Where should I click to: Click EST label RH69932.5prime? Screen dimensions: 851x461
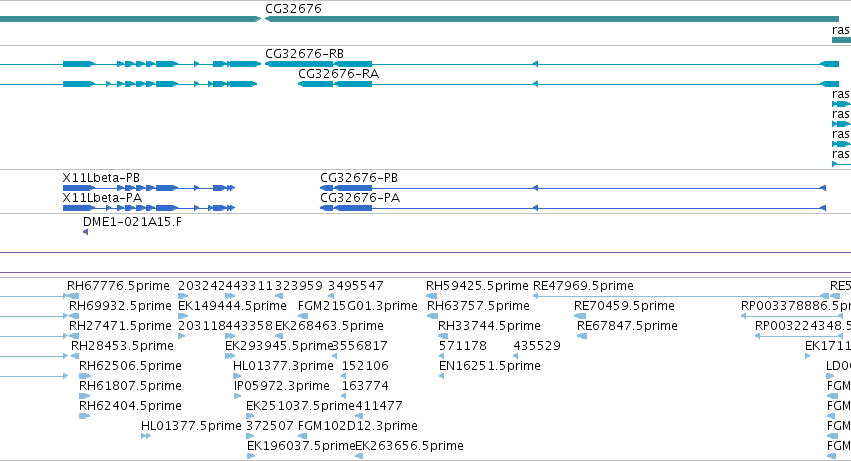coord(120,306)
